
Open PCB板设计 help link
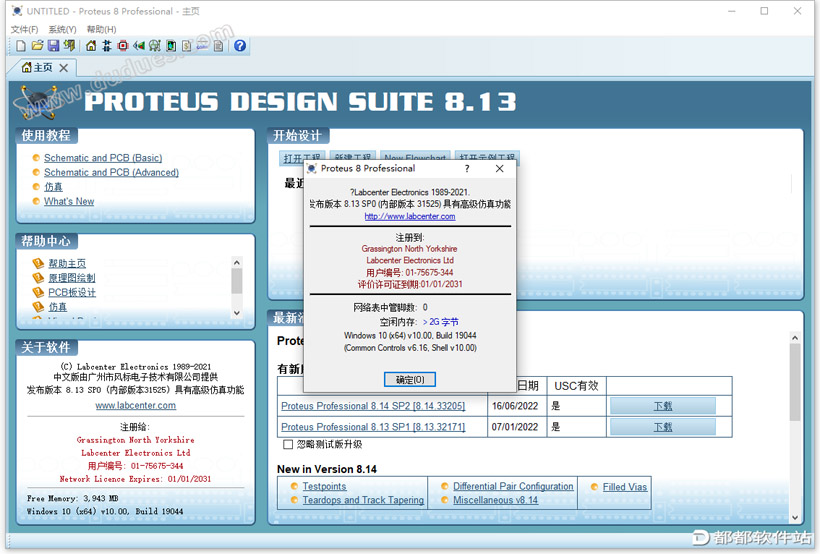click(72, 292)
